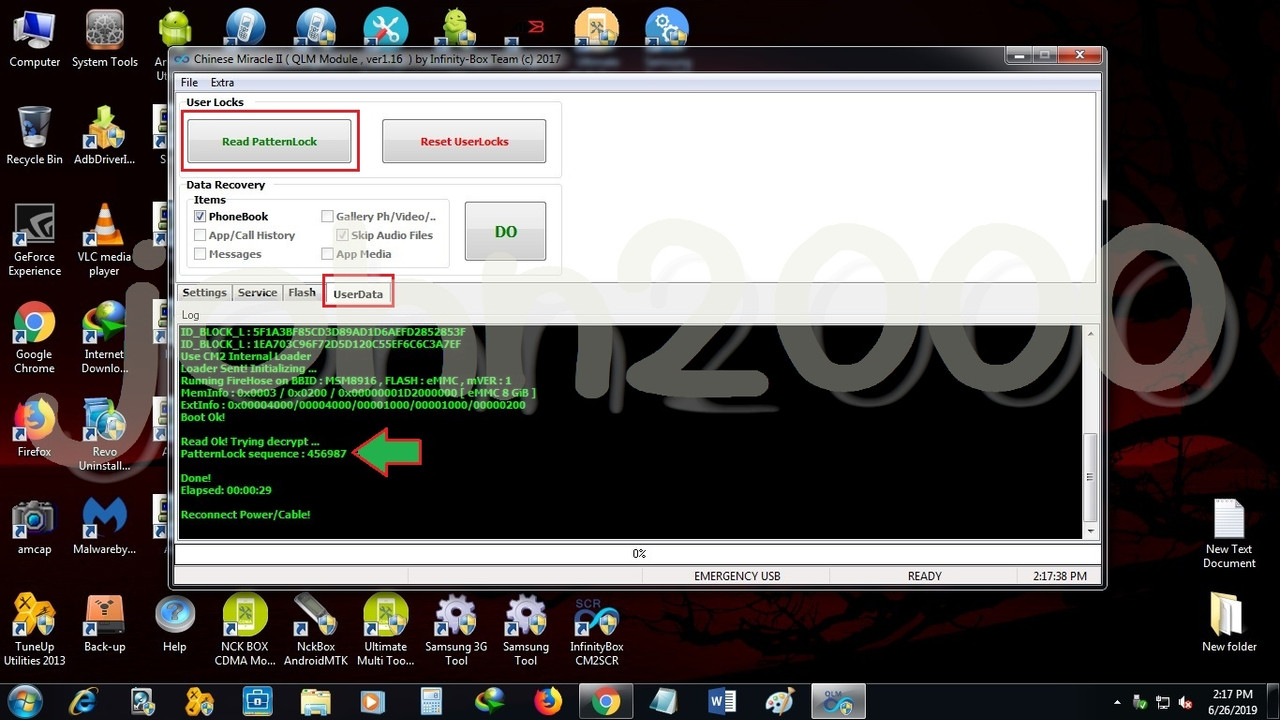
Task: Launch Revo Uninstaller desktop shortcut
Action: tap(104, 435)
